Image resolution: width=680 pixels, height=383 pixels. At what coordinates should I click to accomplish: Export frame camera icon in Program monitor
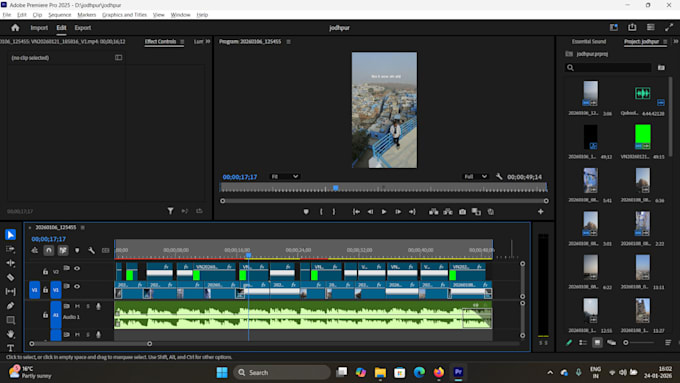point(462,212)
